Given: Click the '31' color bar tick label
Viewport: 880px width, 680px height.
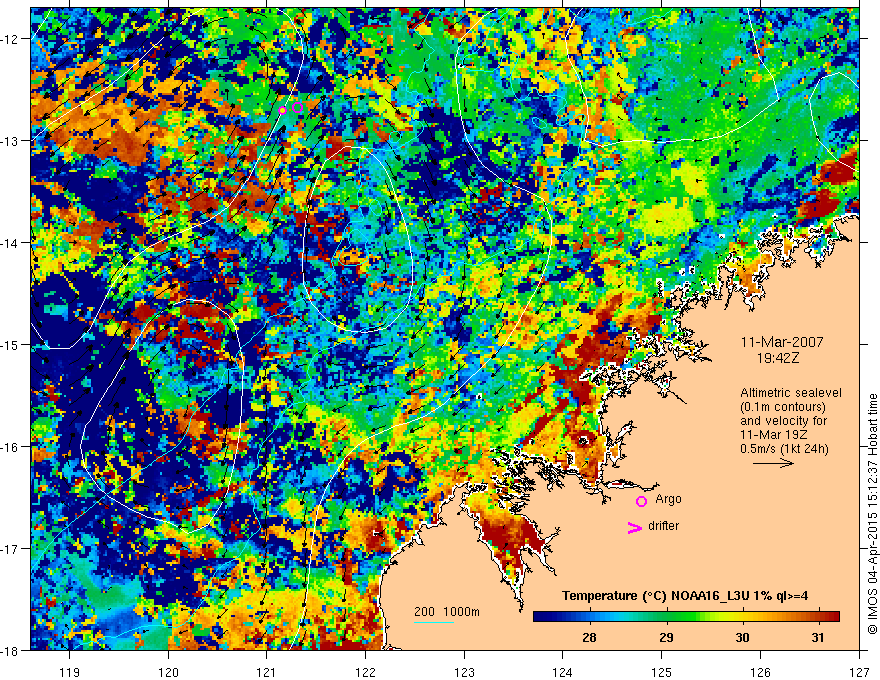Looking at the screenshot, I should [818, 637].
